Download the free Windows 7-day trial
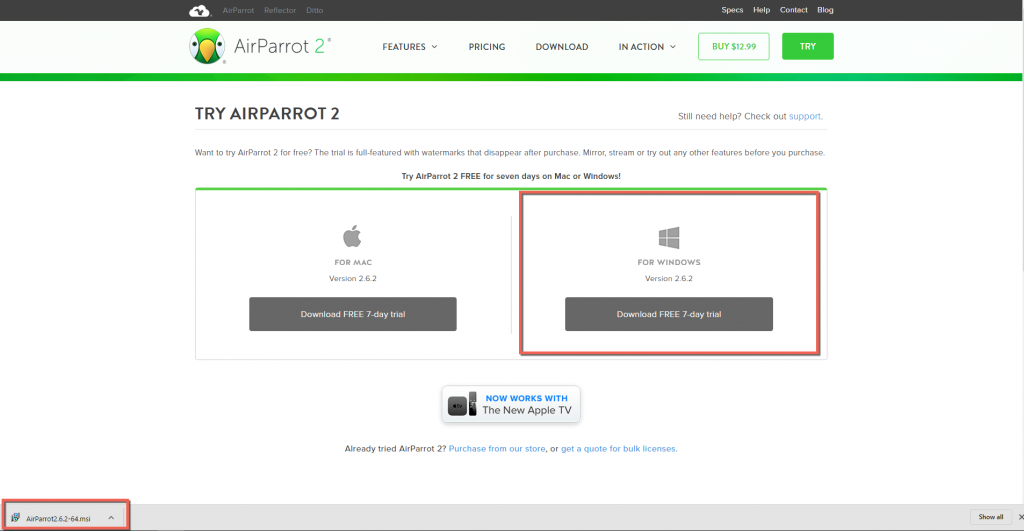Viewport: 1024px width, 531px height. [x=668, y=314]
